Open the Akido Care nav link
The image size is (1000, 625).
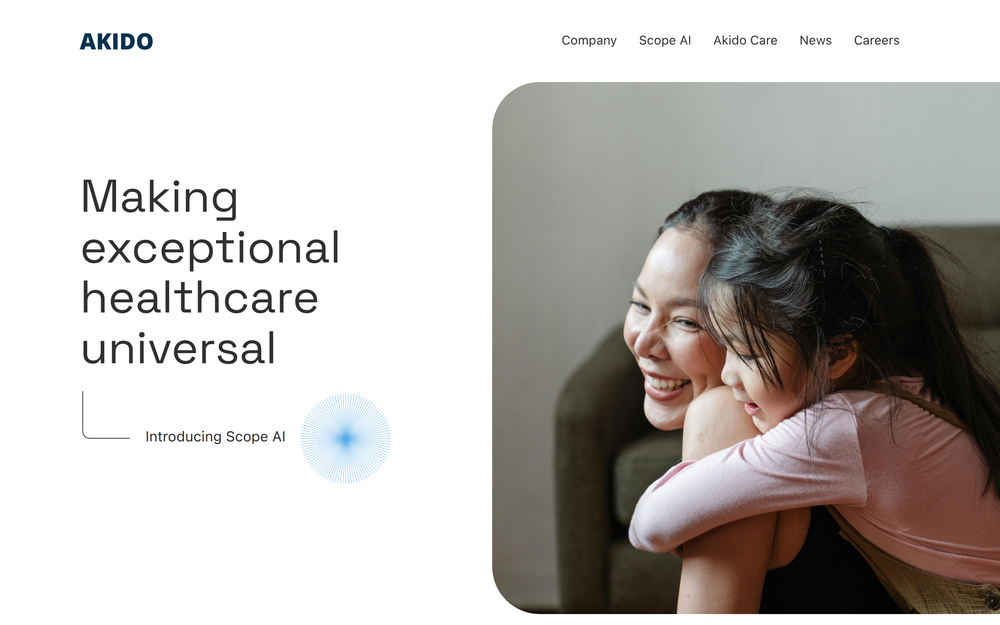click(745, 40)
